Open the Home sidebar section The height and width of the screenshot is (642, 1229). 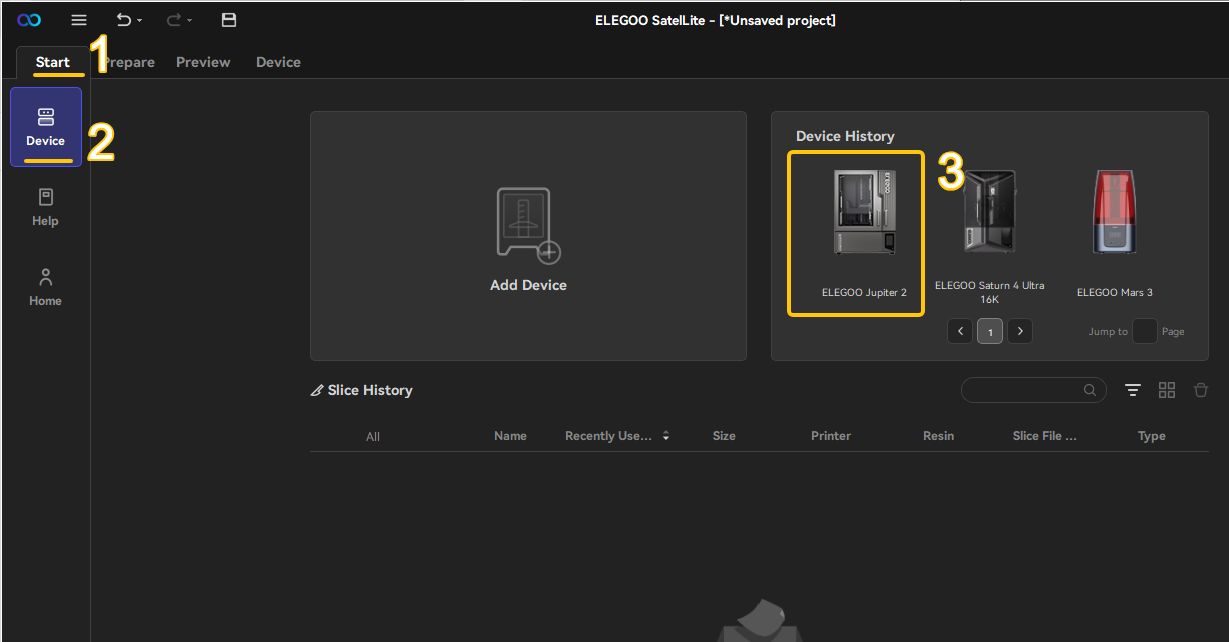coord(45,287)
